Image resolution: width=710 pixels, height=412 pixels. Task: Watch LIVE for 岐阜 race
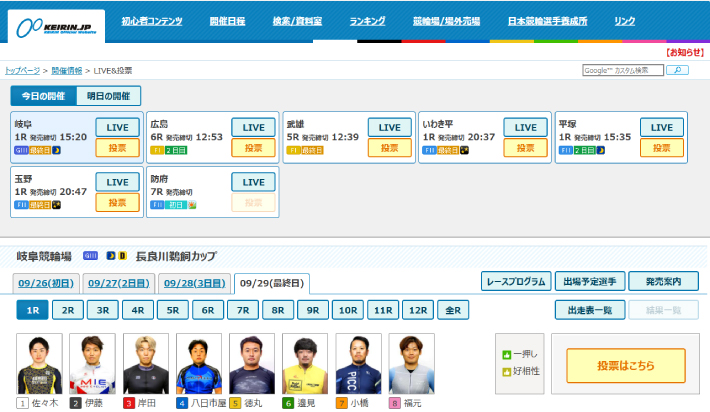click(118, 128)
